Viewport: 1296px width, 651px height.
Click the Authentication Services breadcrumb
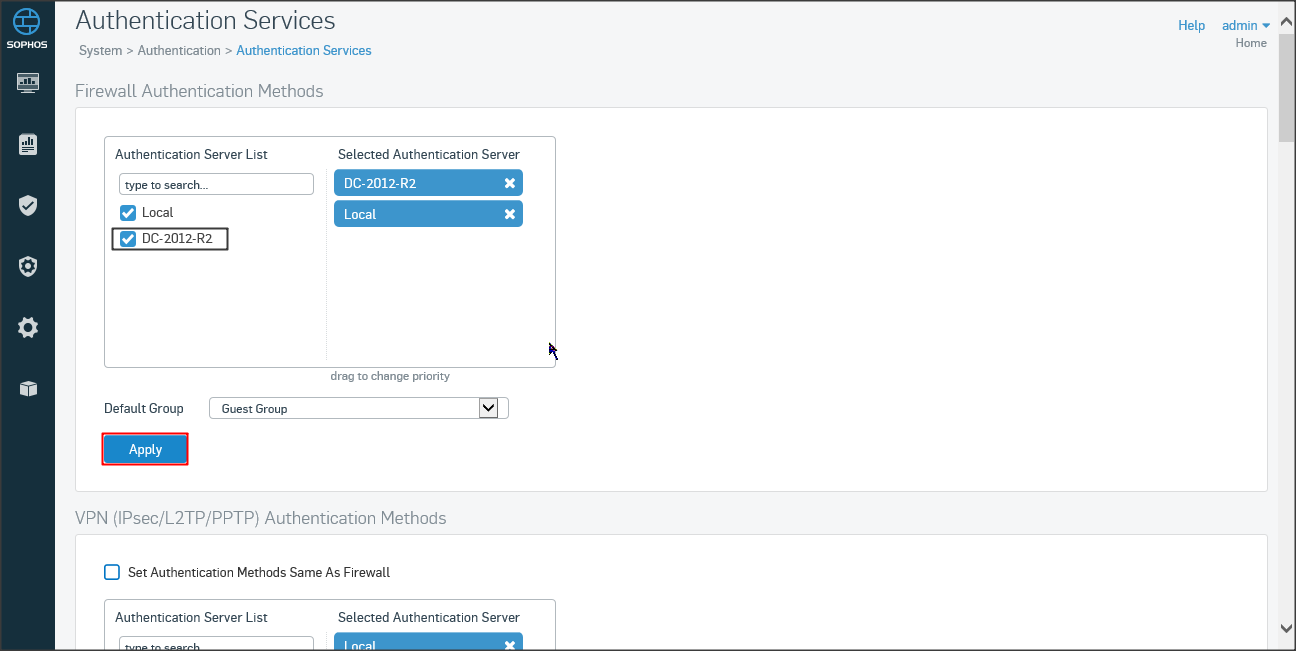coord(303,50)
